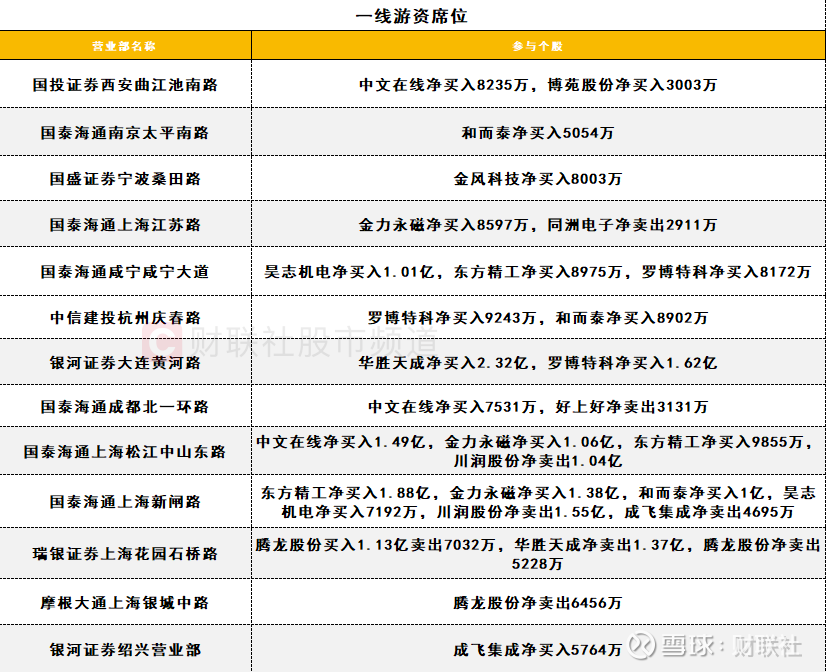Click the table title 一线游资席位

[411, 16]
